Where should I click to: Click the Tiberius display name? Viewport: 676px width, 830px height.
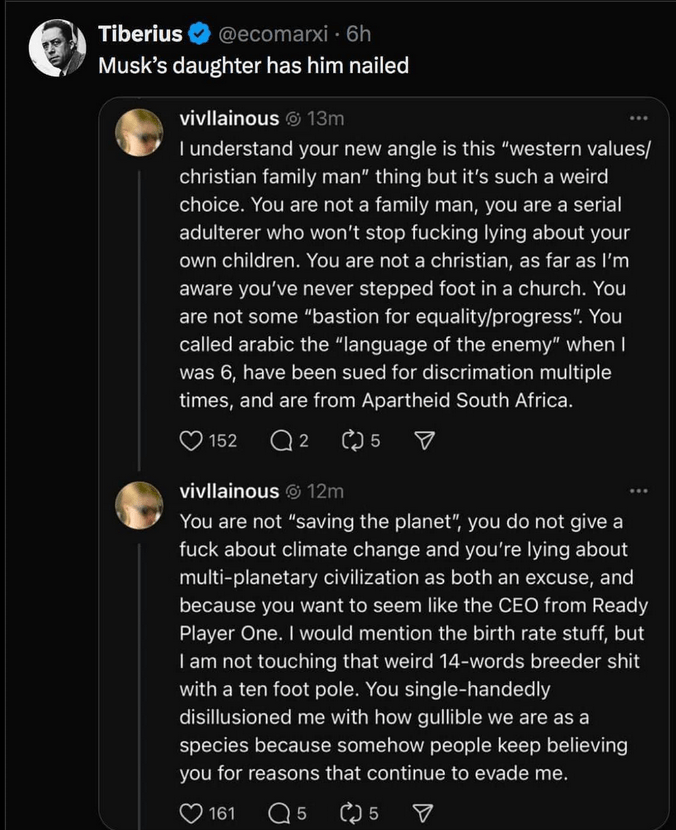point(141,35)
